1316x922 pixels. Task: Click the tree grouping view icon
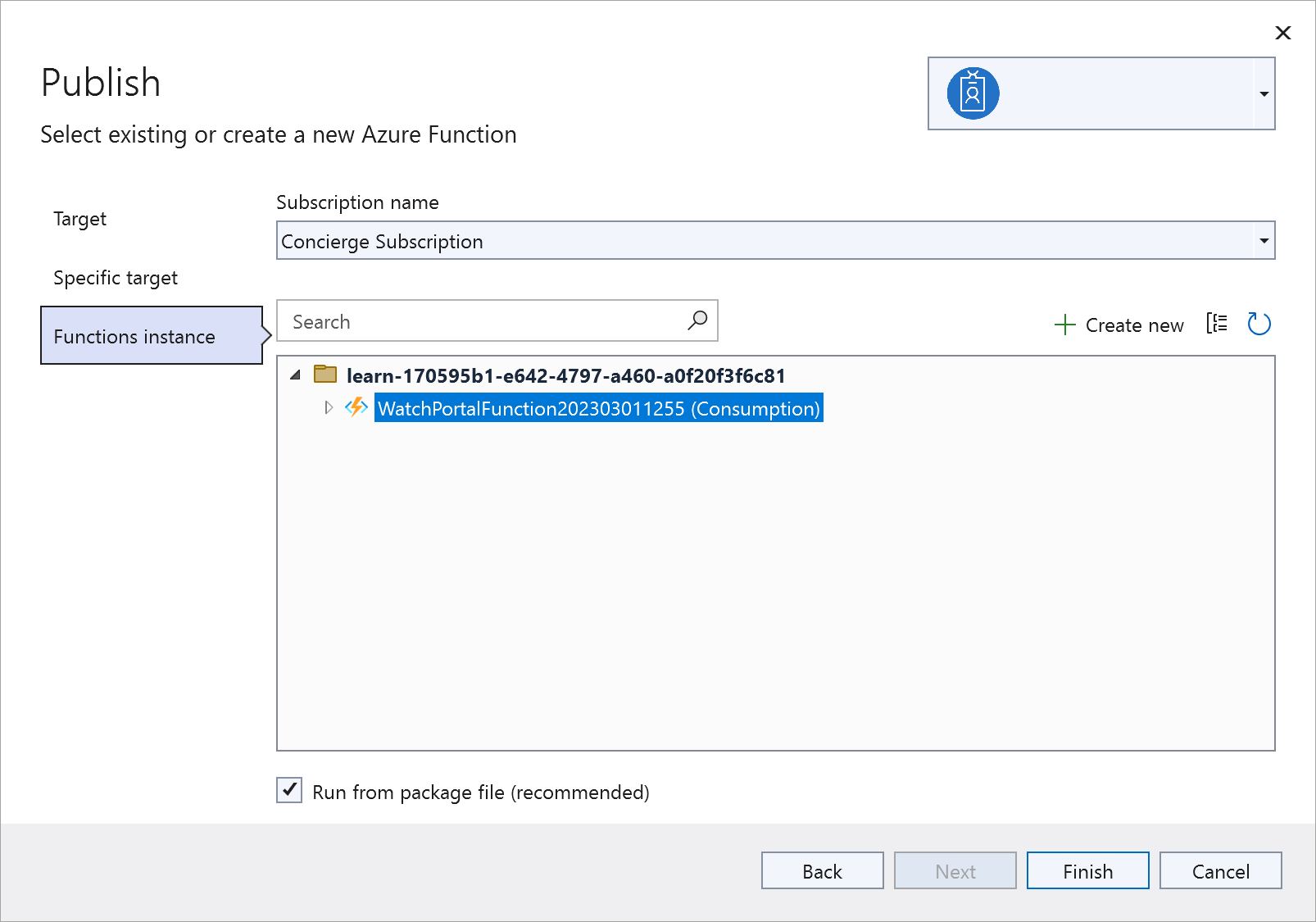tap(1217, 324)
